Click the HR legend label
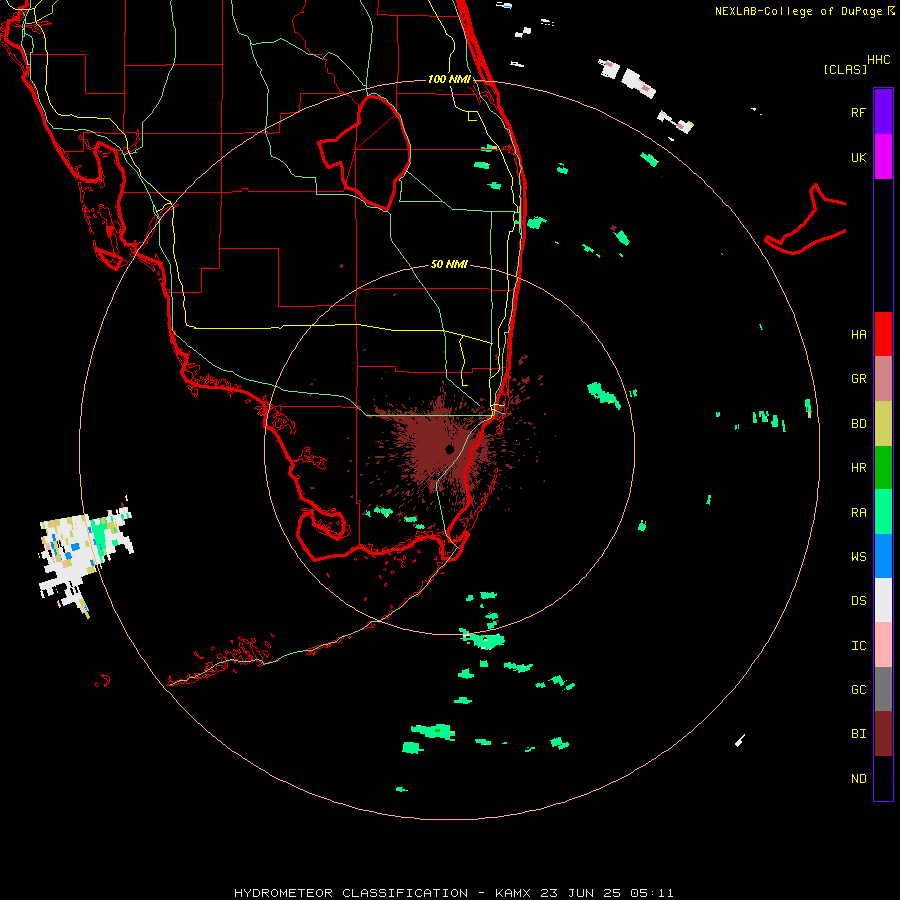Screen dimensions: 900x900 pyautogui.click(x=858, y=468)
